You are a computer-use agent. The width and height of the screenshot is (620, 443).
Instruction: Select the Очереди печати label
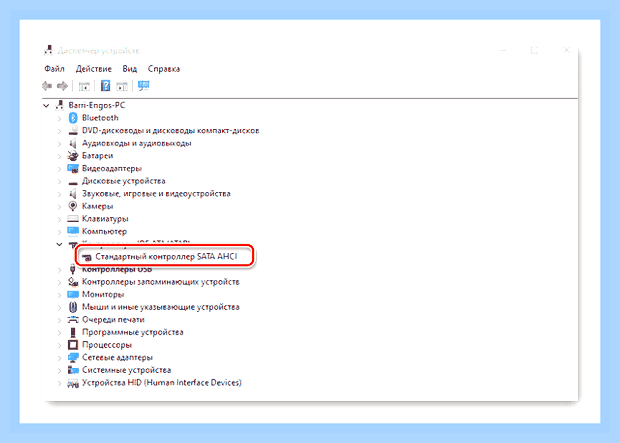(x=113, y=320)
